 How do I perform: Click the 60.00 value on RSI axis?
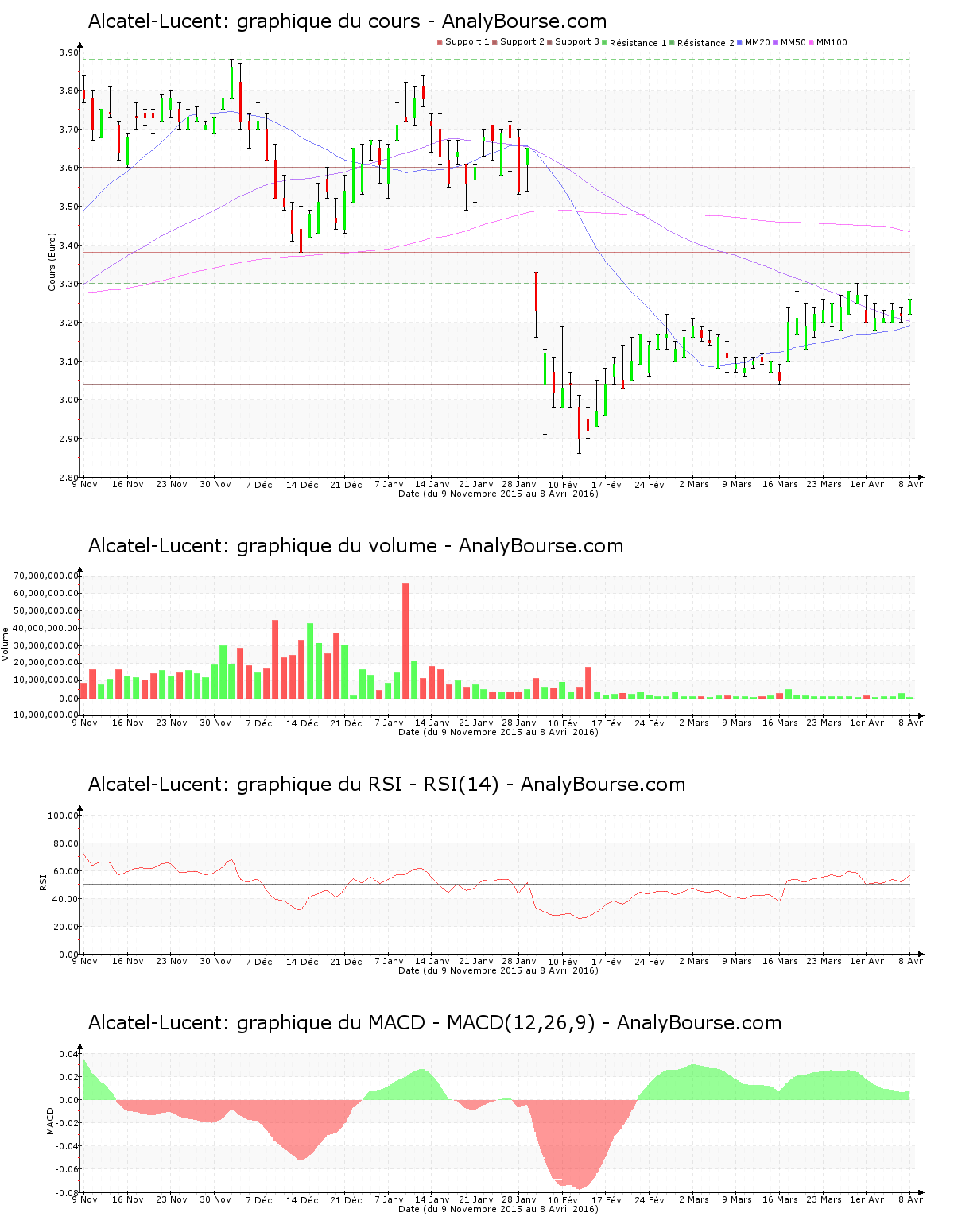[66, 871]
